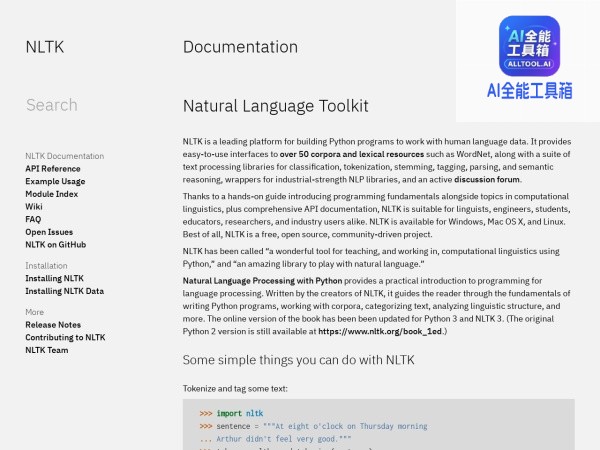This screenshot has width=600, height=450.
Task: Click the 'sentence = """At eight o'clock' code line
Action: tap(313, 426)
